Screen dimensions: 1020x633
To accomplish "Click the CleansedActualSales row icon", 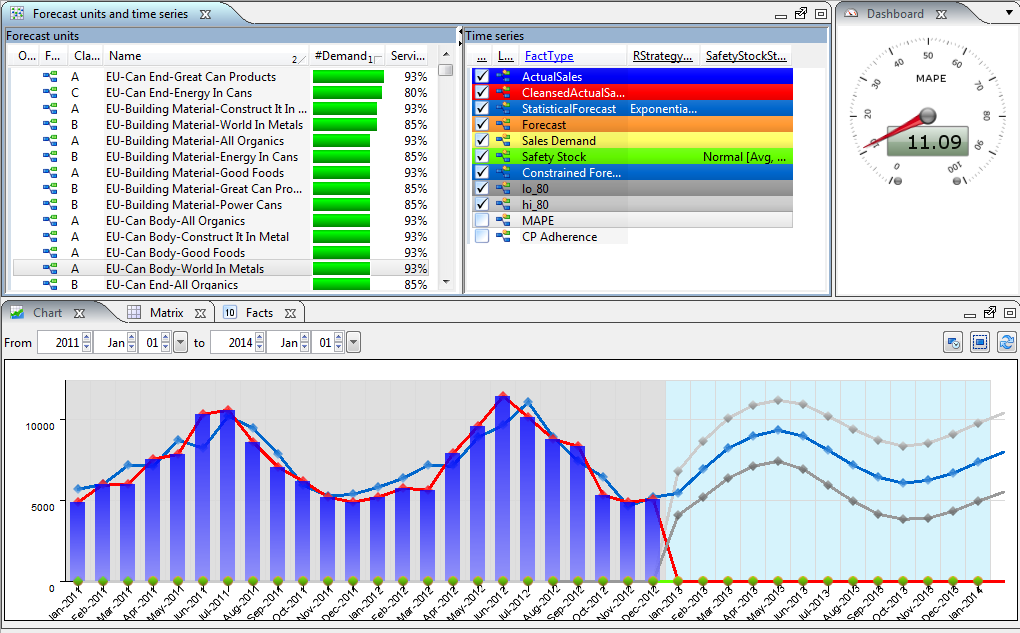I will pyautogui.click(x=503, y=92).
